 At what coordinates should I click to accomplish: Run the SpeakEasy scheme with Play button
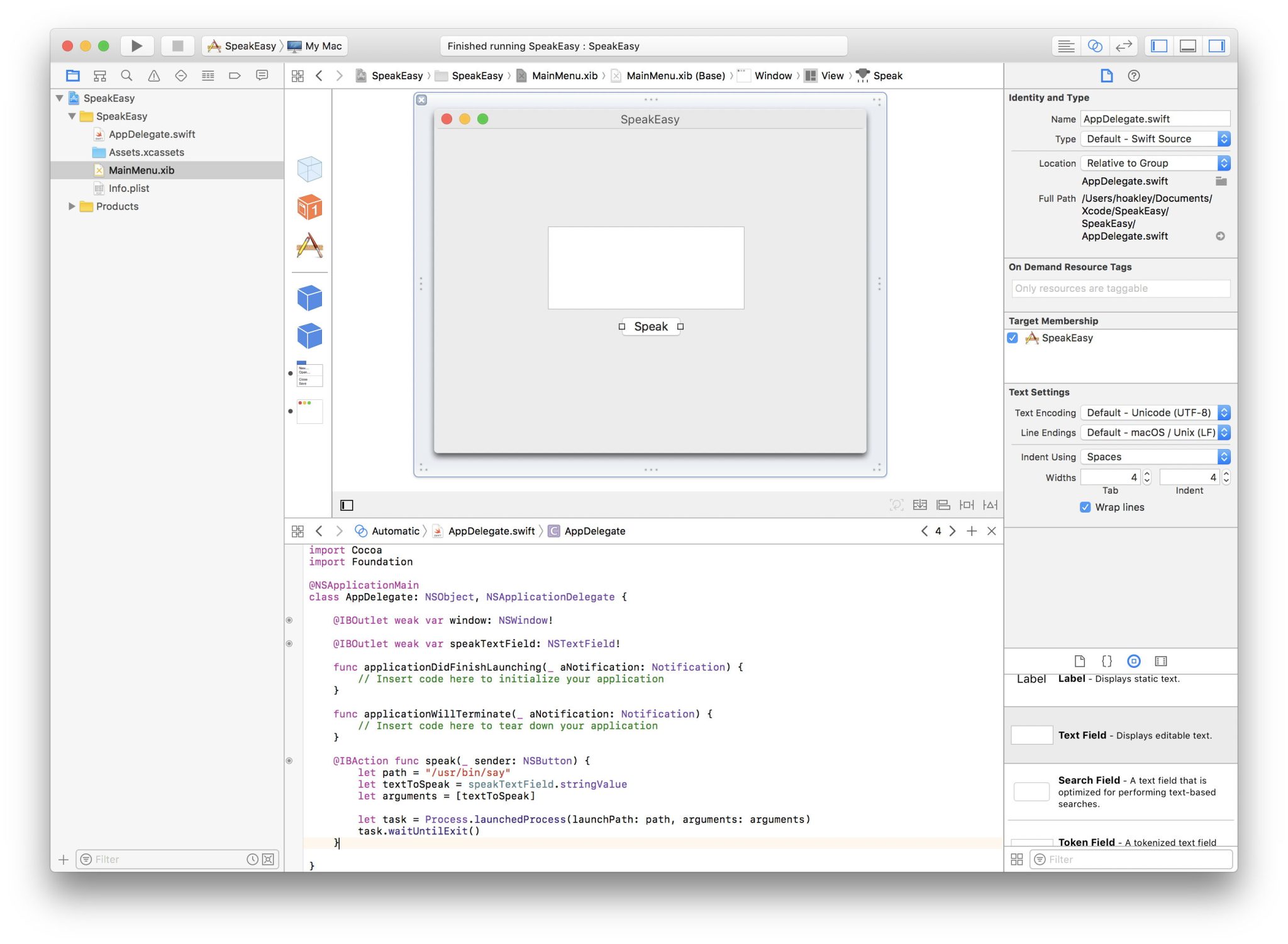(x=136, y=46)
